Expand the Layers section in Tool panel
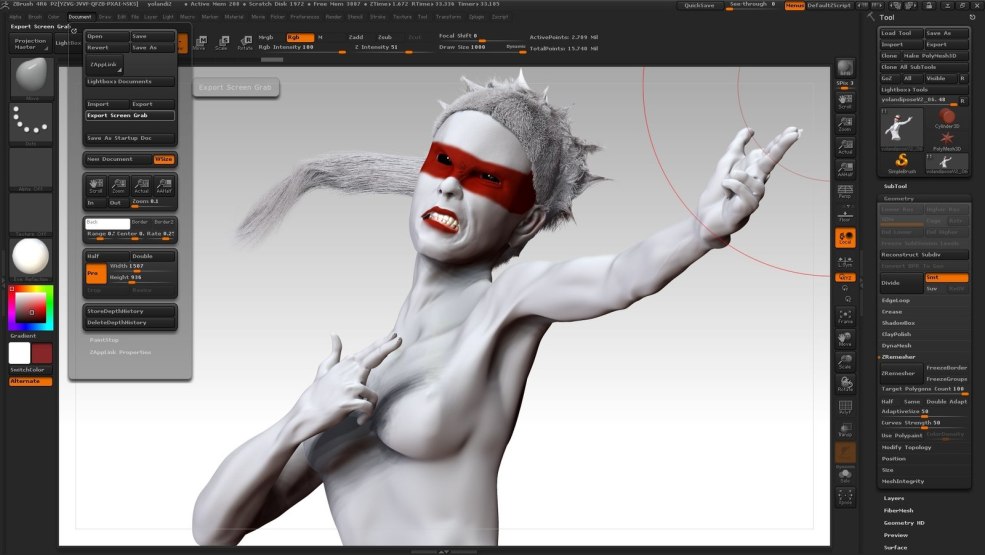985x555 pixels. click(x=894, y=497)
